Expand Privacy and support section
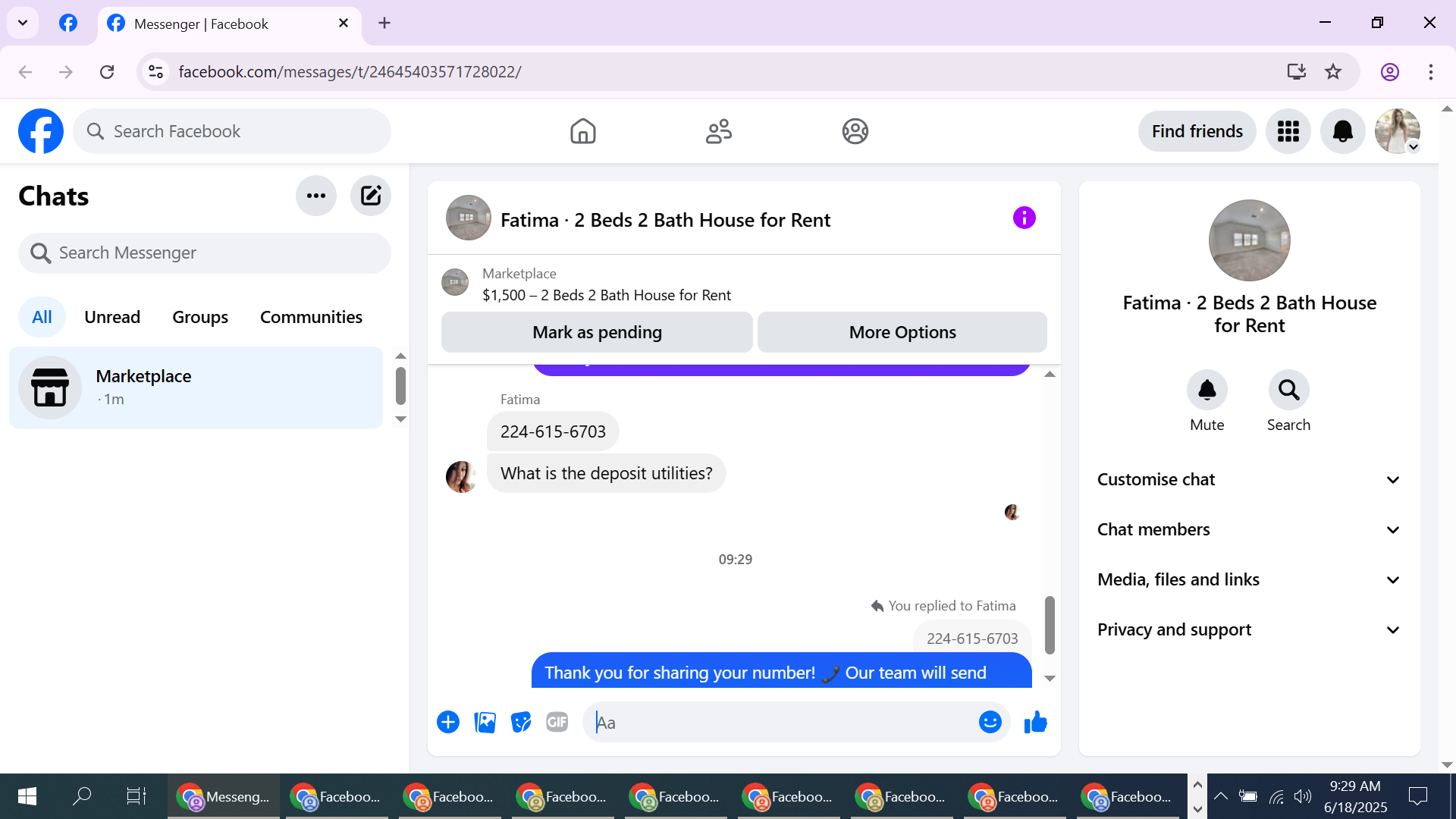Viewport: 1456px width, 819px height. click(x=1249, y=629)
